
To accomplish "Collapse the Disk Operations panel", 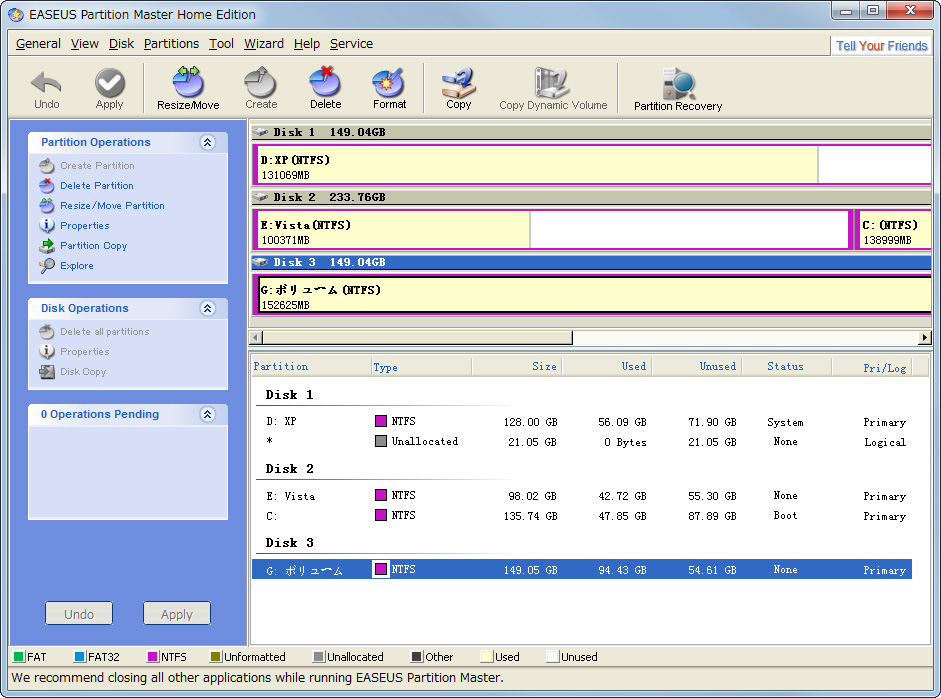I will coord(208,308).
